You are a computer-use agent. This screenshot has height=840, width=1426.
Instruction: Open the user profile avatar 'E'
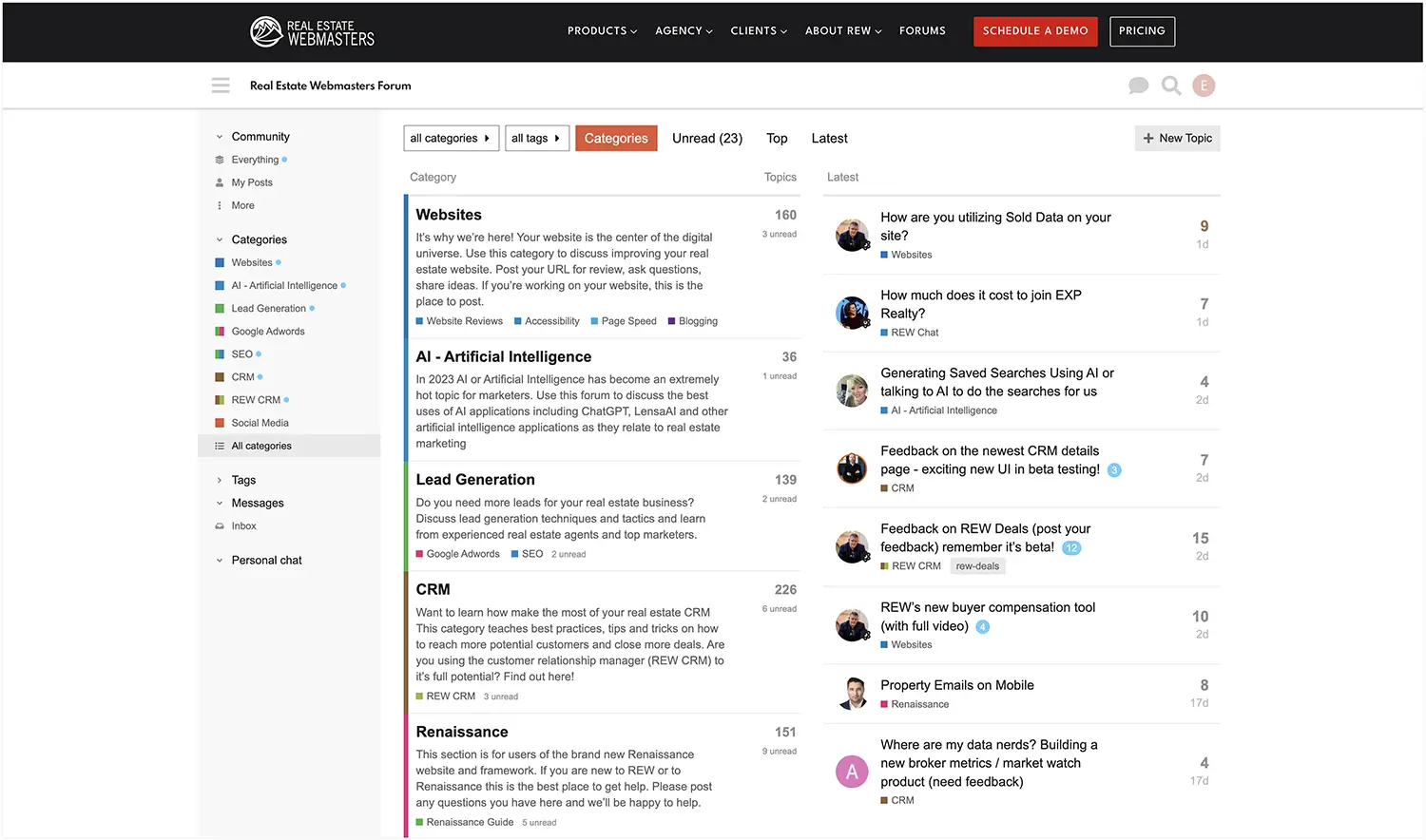point(1204,86)
